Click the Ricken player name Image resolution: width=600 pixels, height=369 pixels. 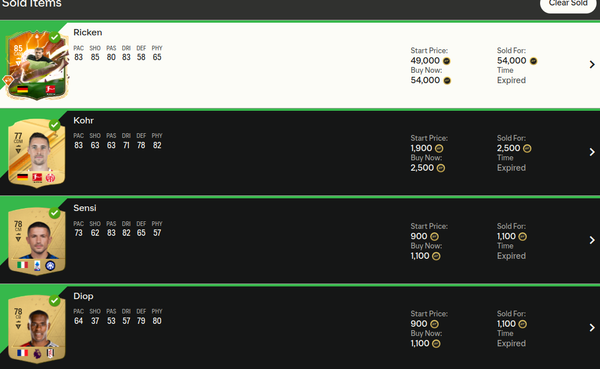(x=88, y=33)
